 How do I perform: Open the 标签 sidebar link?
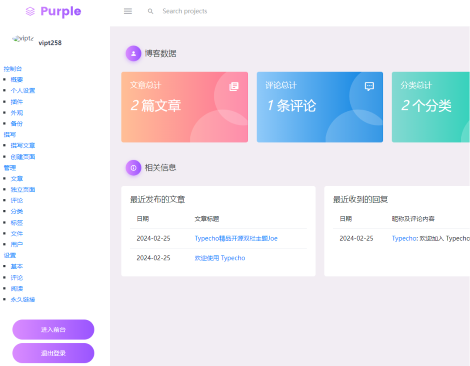point(17,222)
